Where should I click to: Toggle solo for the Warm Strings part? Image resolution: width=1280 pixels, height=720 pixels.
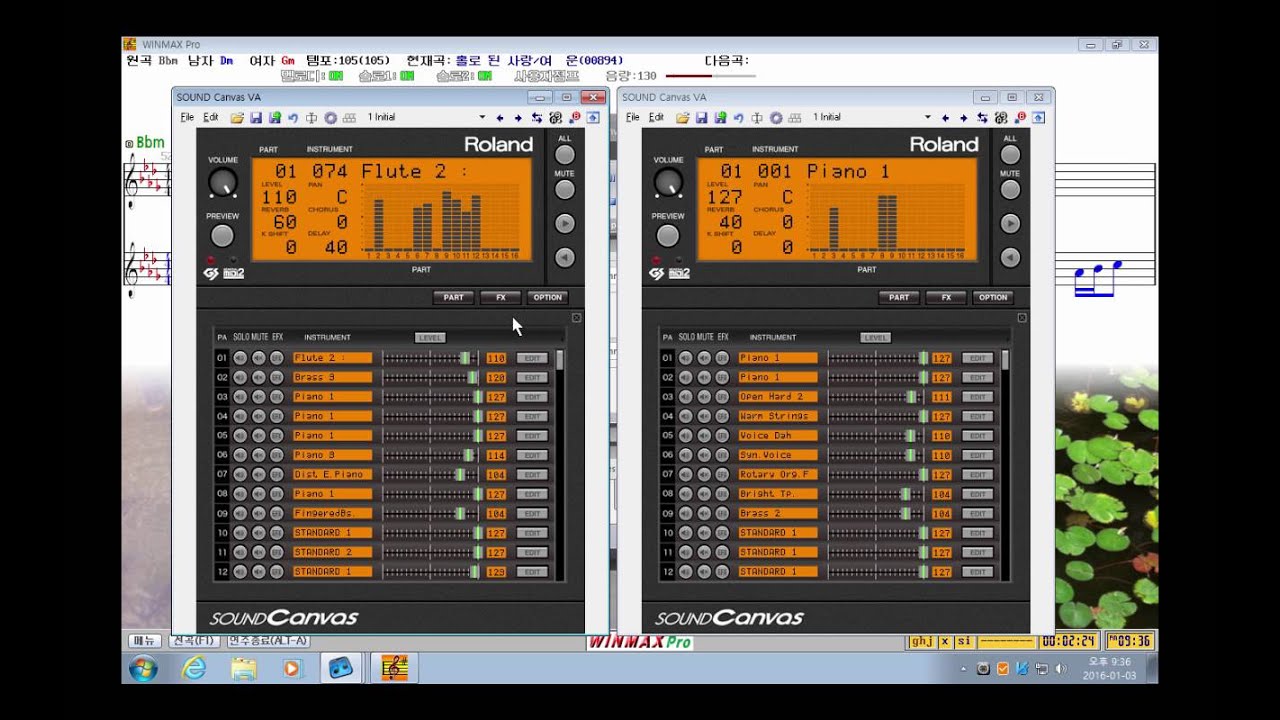tap(686, 416)
